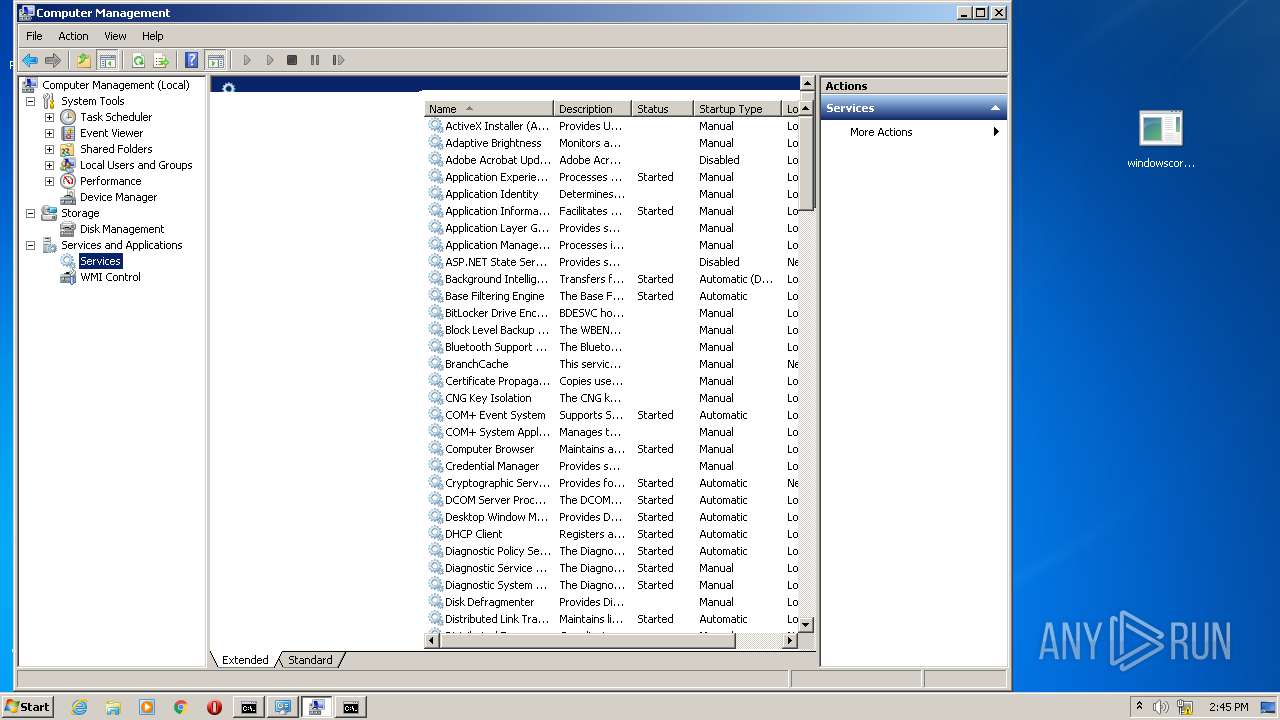Sort by the Status column header

pos(663,109)
